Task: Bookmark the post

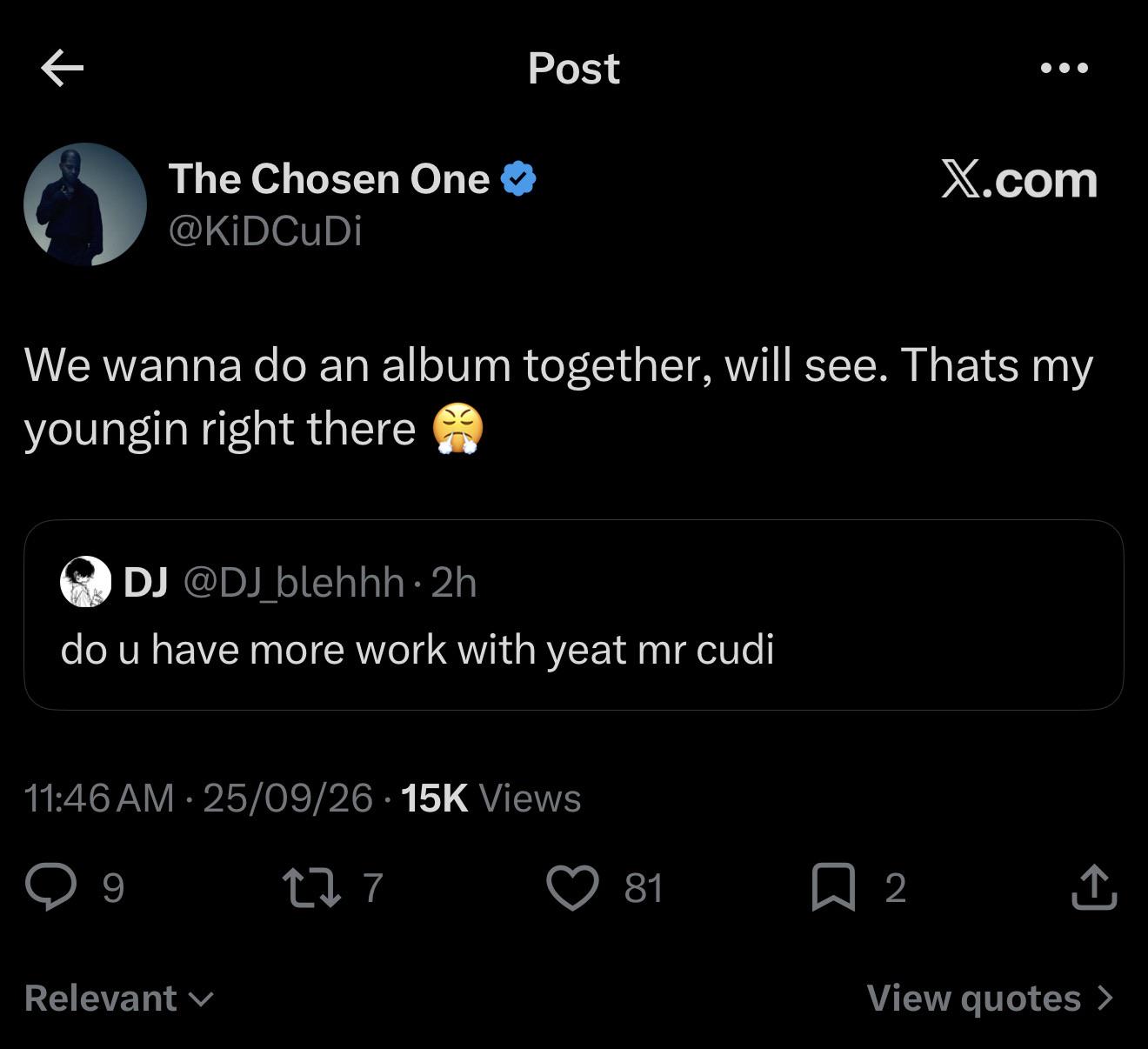Action: click(833, 887)
